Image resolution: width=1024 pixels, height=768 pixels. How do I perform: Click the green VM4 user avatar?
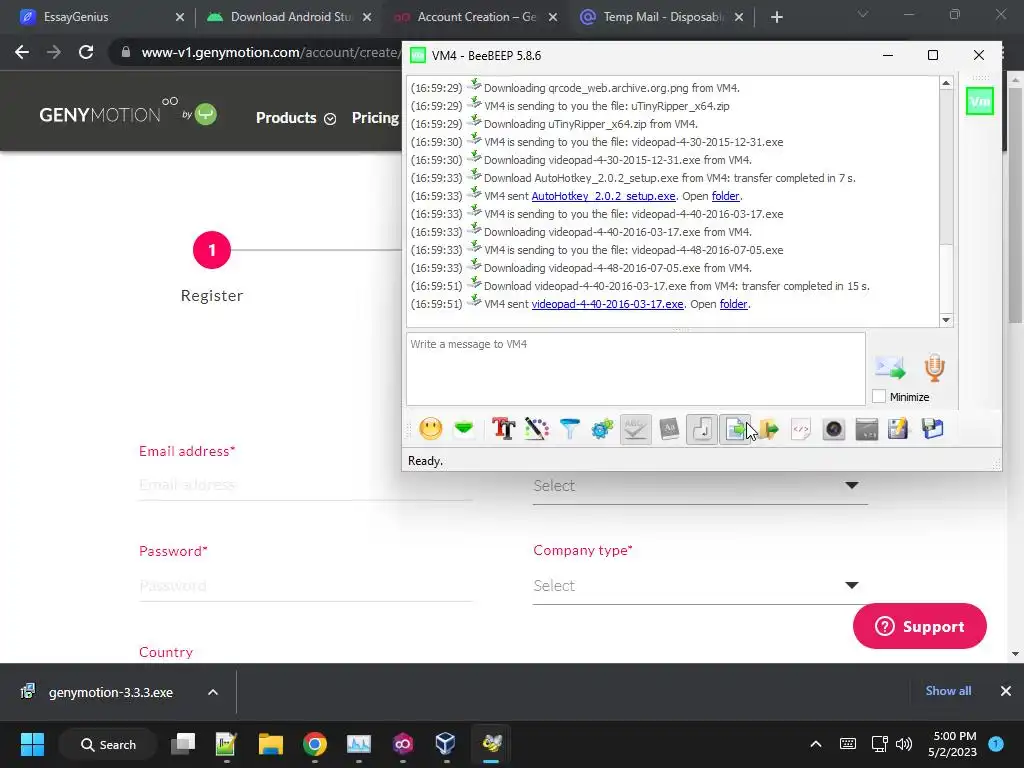[x=980, y=101]
